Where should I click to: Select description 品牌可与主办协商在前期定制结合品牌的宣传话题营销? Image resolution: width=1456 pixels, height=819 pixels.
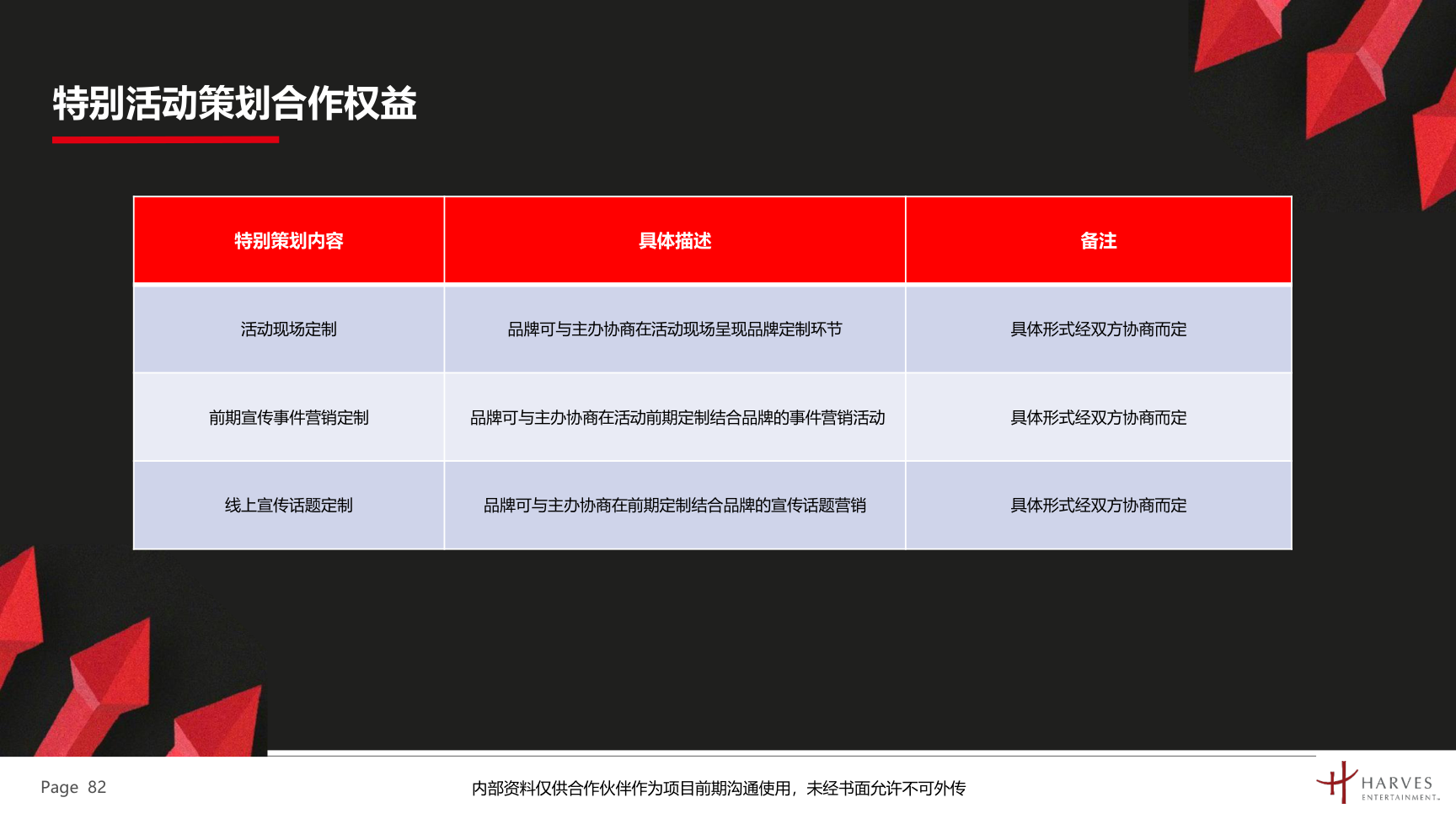coord(675,506)
